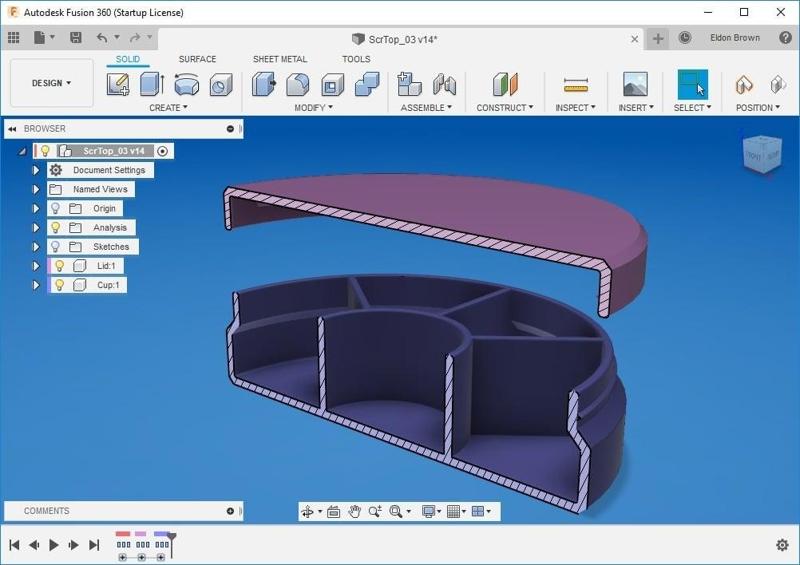The width and height of the screenshot is (800, 565).
Task: Select the Joint tool
Action: [444, 84]
